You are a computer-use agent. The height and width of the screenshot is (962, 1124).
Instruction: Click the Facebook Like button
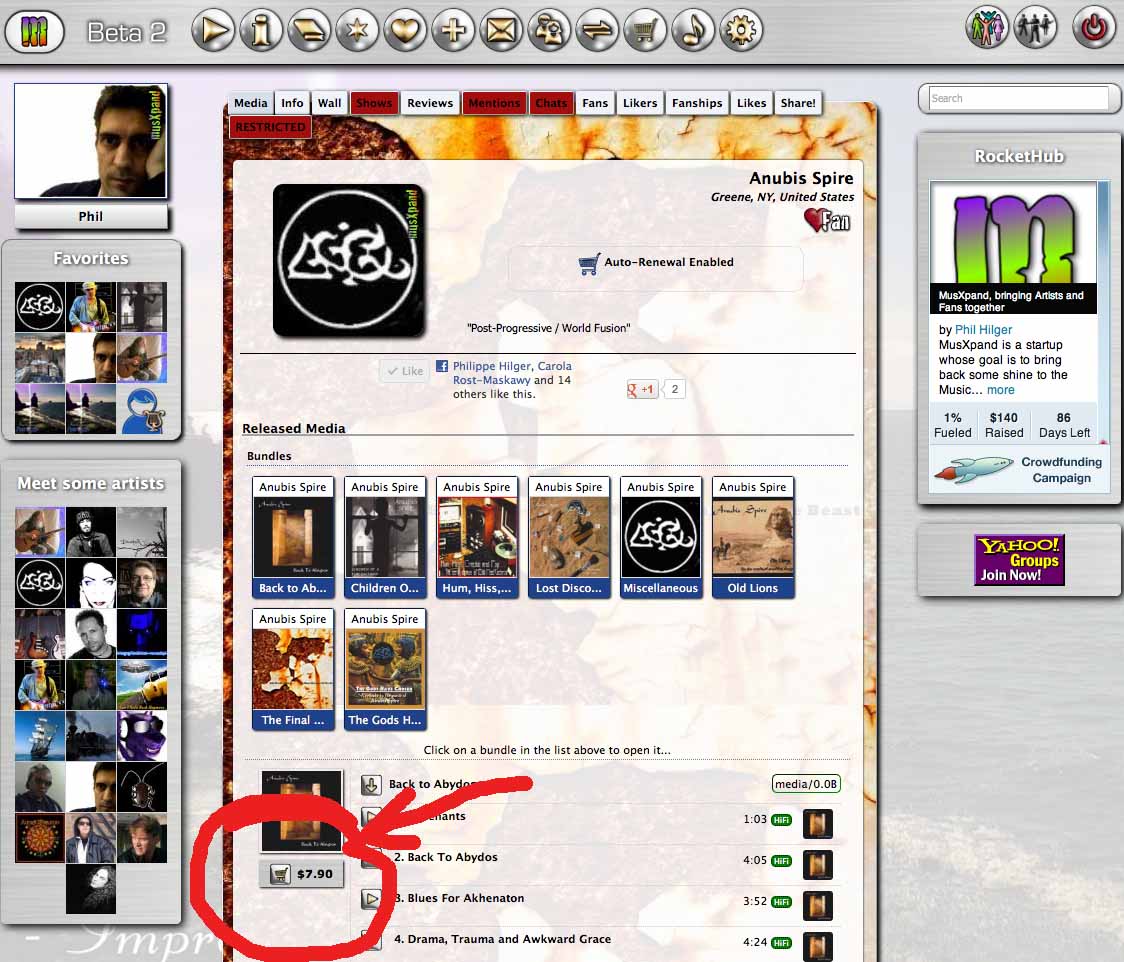[404, 371]
